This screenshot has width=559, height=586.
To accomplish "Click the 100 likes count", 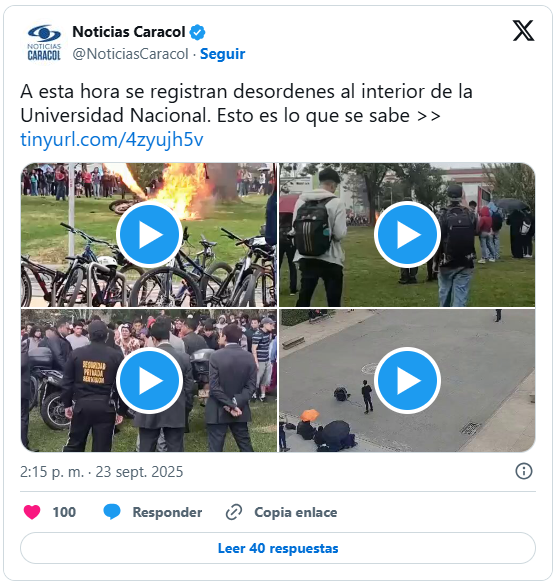I will coord(64,512).
